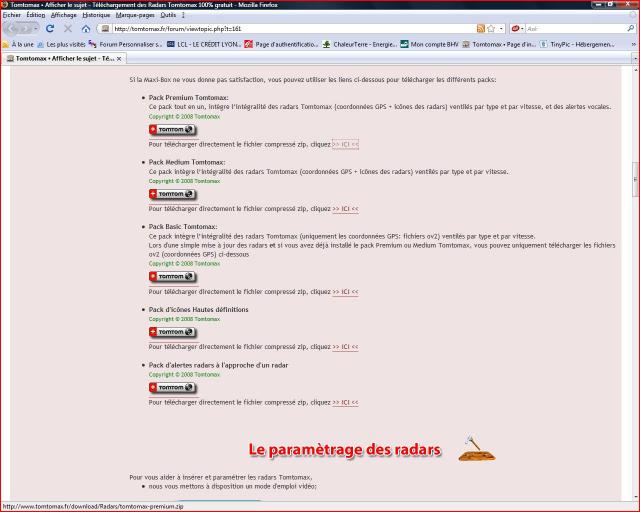This screenshot has width=640, height=512.
Task: Open the Ask search engine dropdown
Action: (518, 29)
